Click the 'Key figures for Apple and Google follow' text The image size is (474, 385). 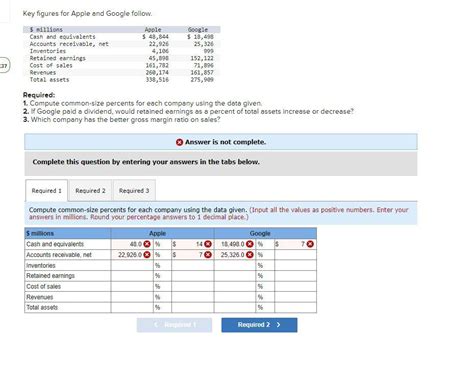click(87, 14)
